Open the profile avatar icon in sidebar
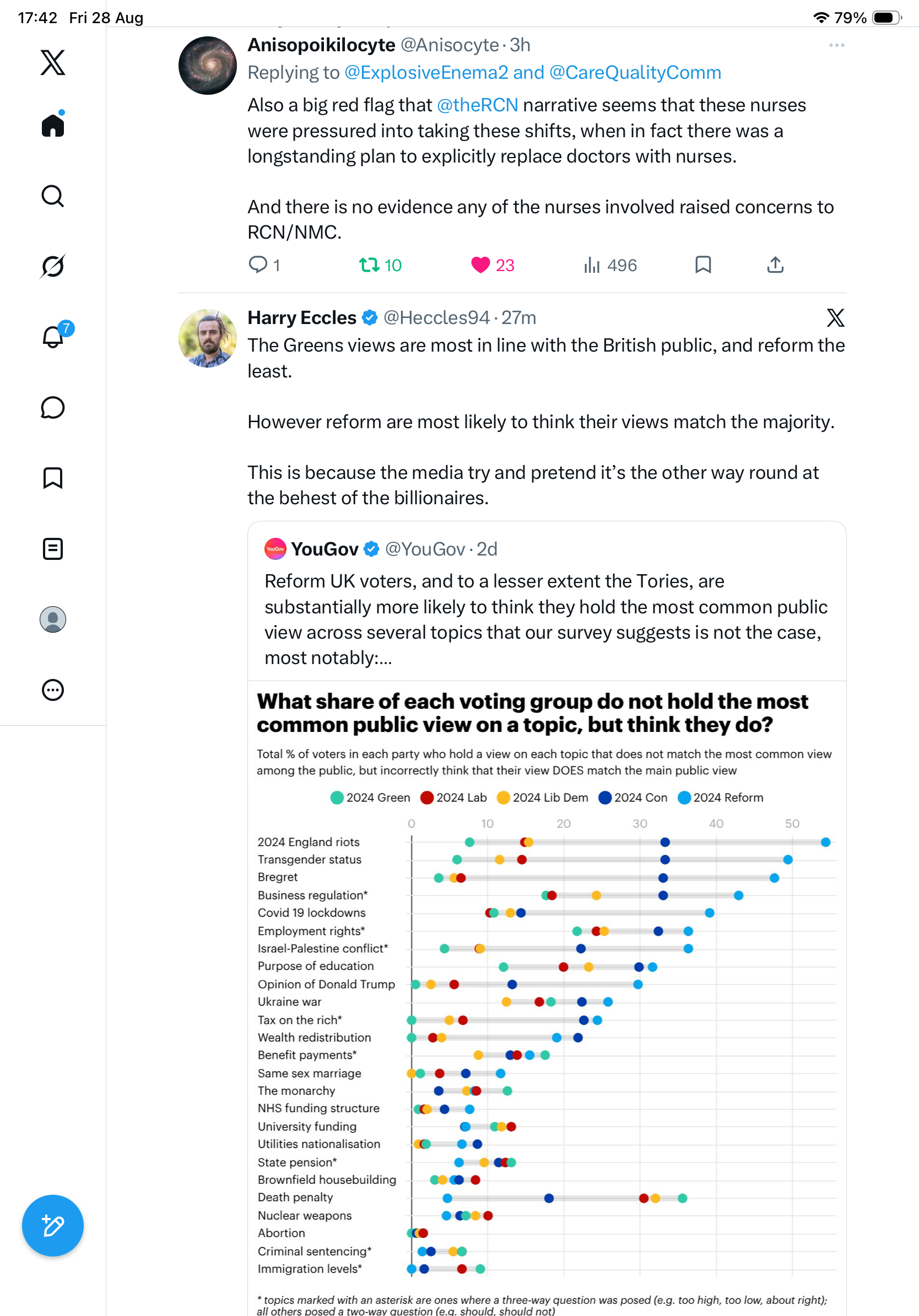 pyautogui.click(x=53, y=619)
